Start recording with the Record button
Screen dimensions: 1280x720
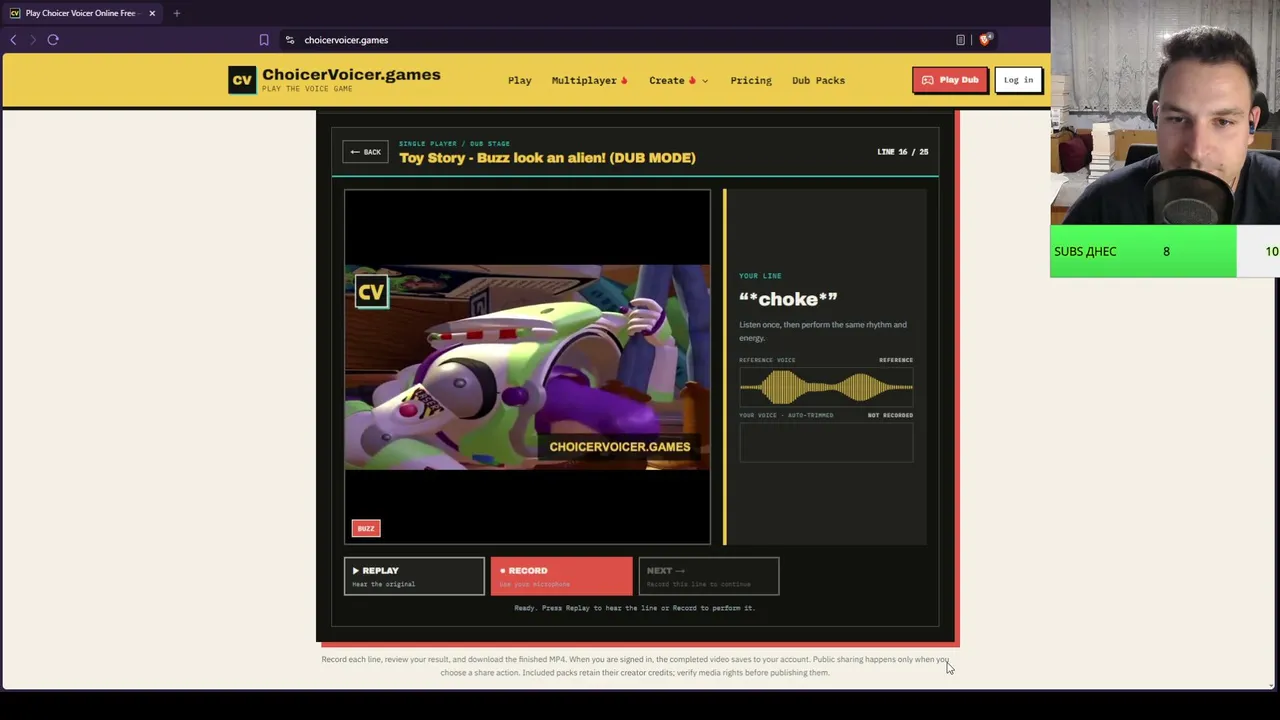click(561, 576)
